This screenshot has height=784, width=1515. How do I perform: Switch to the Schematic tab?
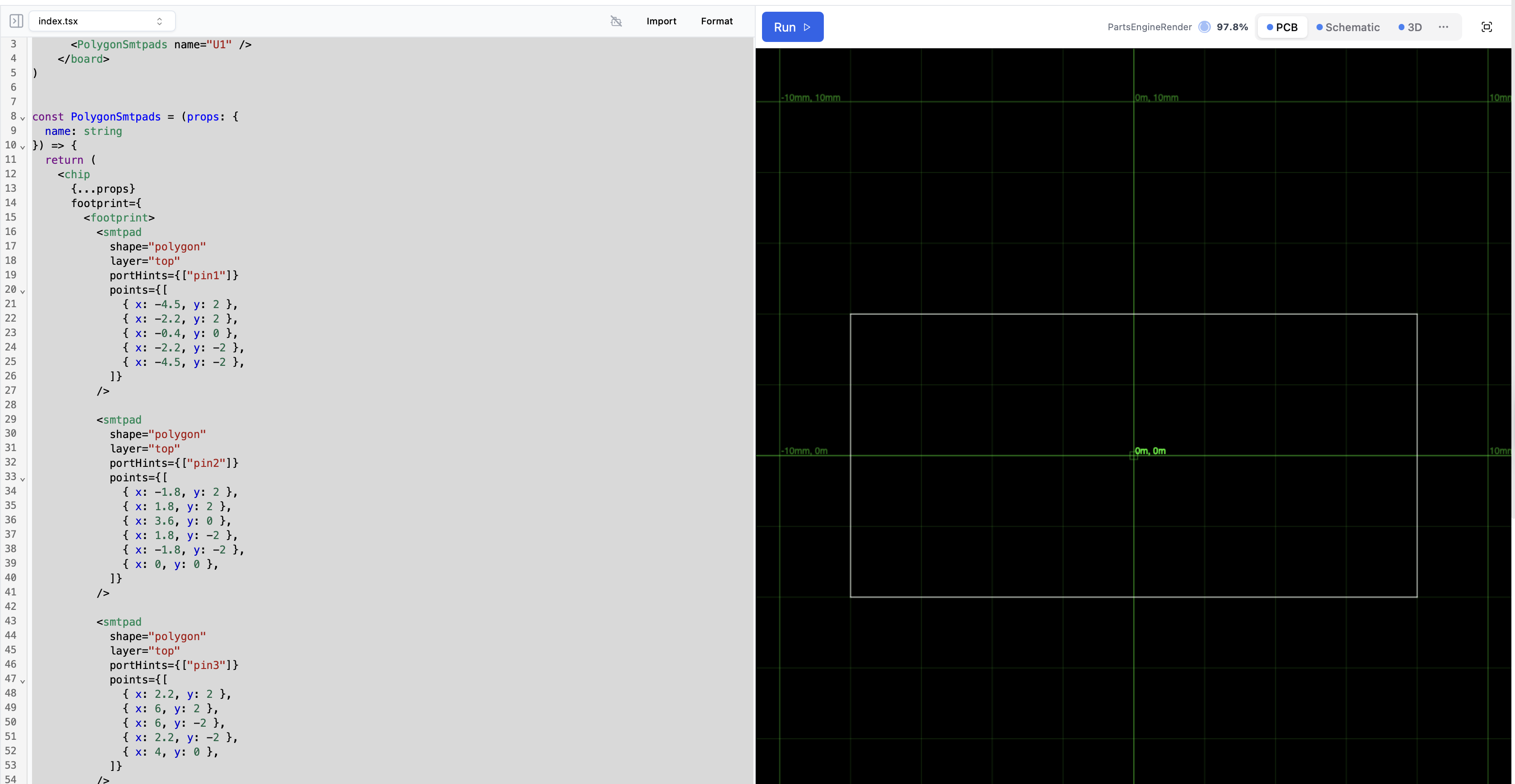tap(1347, 27)
